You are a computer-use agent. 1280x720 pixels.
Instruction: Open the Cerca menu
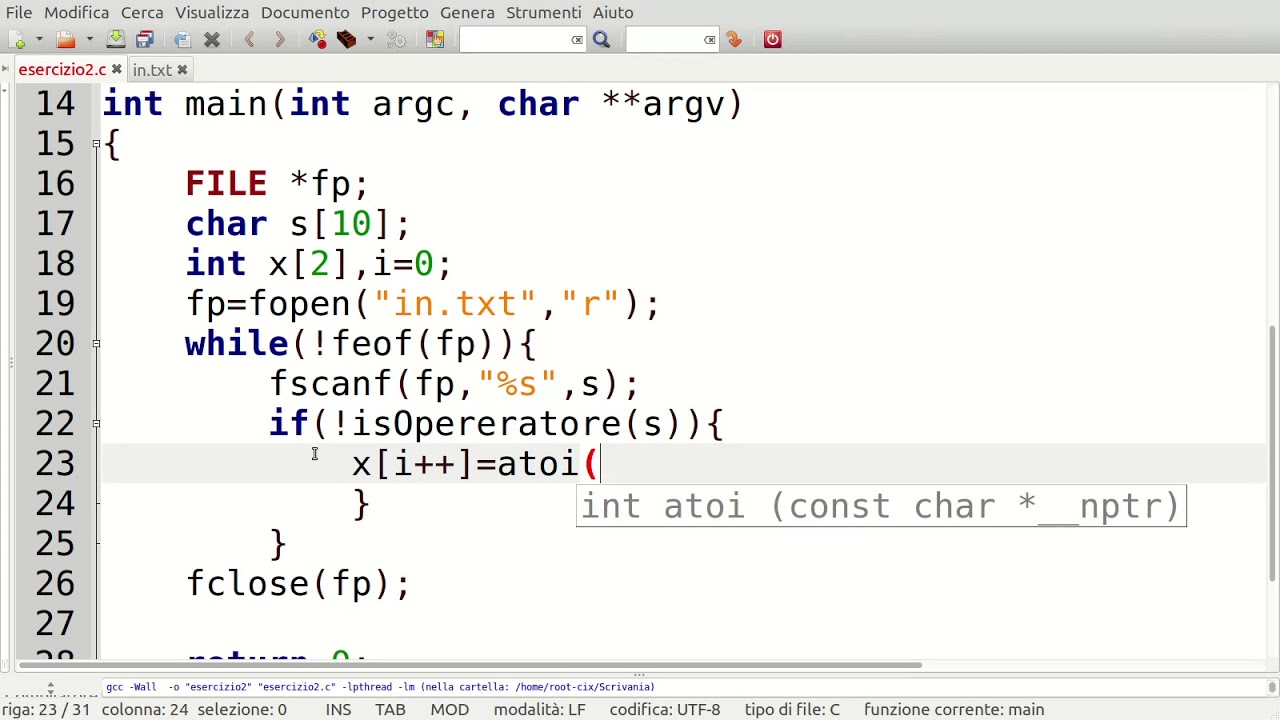point(142,12)
